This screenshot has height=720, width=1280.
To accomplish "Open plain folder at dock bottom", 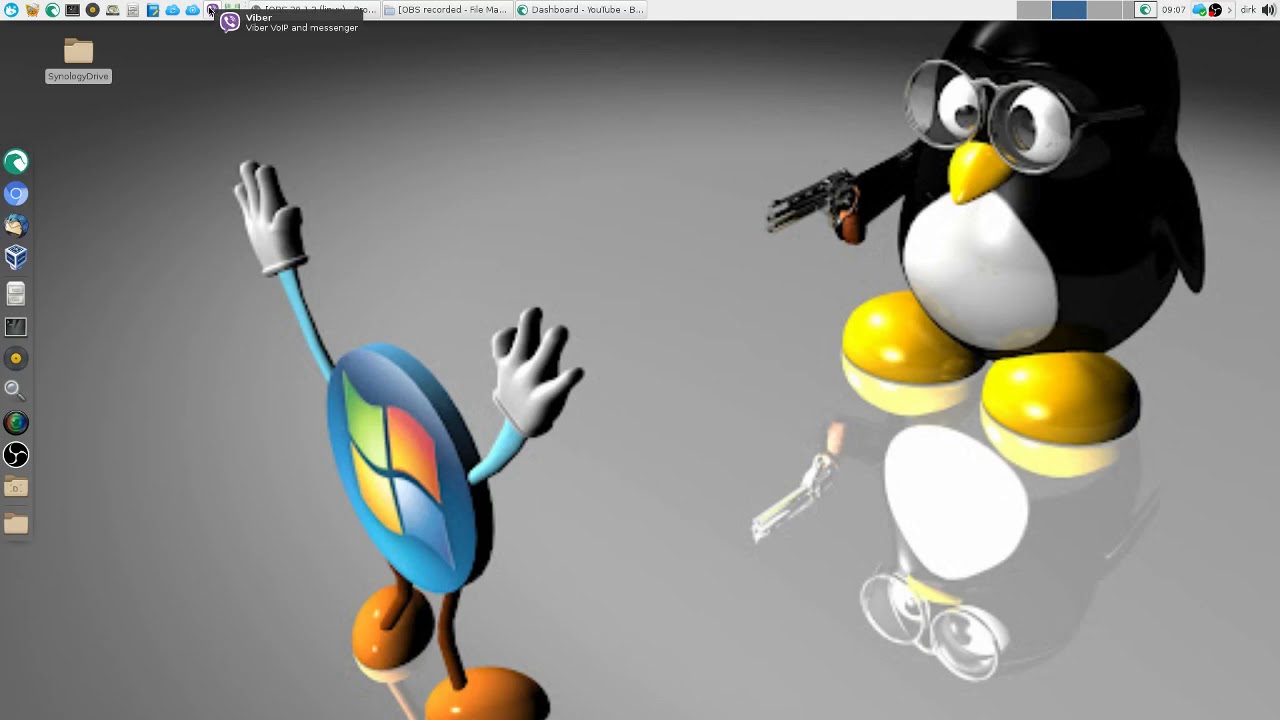I will point(16,523).
